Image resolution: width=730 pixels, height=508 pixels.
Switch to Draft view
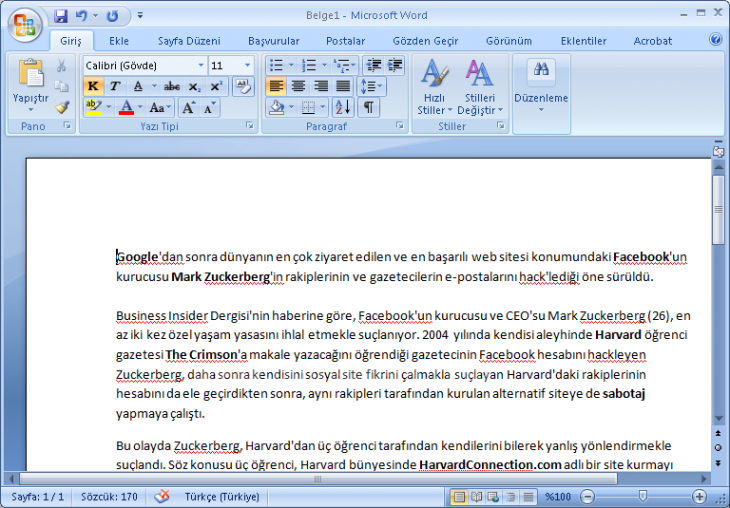(528, 497)
